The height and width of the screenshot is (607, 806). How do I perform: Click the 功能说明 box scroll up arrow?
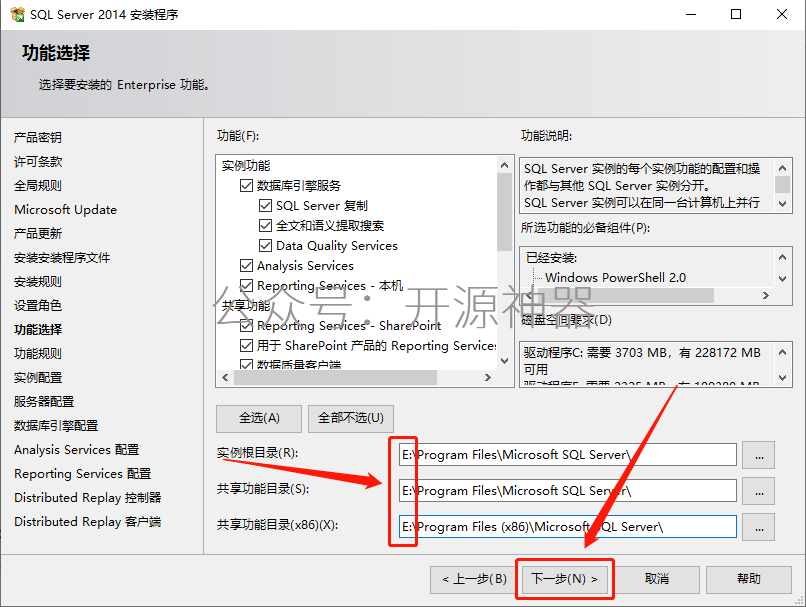point(782,168)
